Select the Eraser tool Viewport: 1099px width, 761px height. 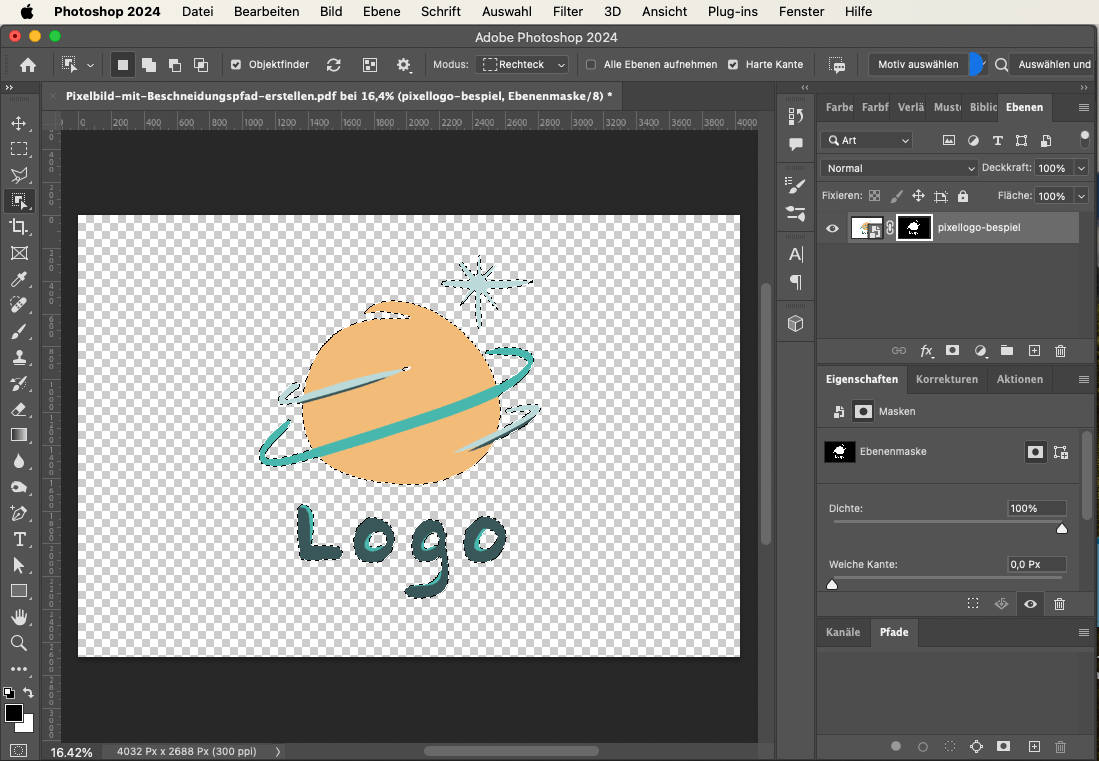click(19, 409)
